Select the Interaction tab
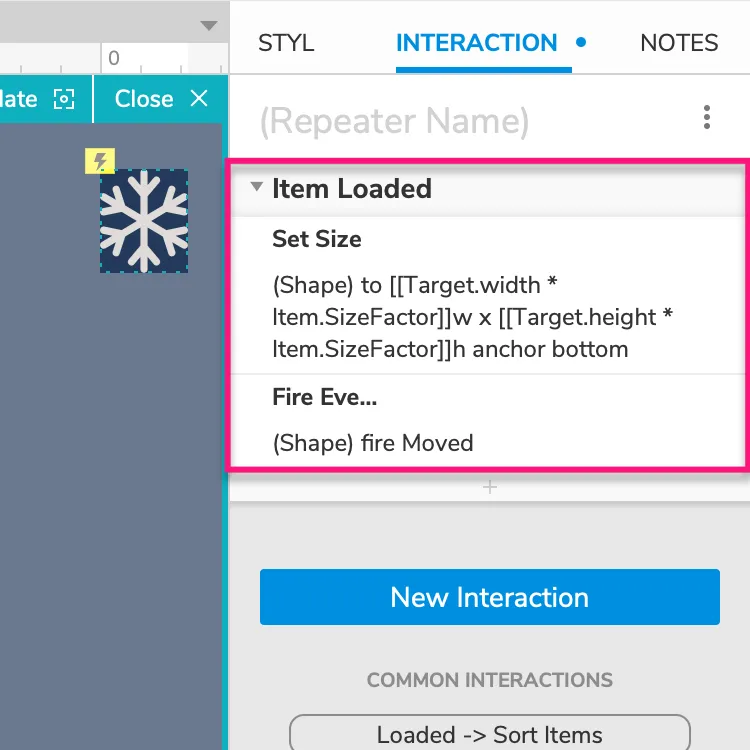This screenshot has width=750, height=750. coord(476,43)
